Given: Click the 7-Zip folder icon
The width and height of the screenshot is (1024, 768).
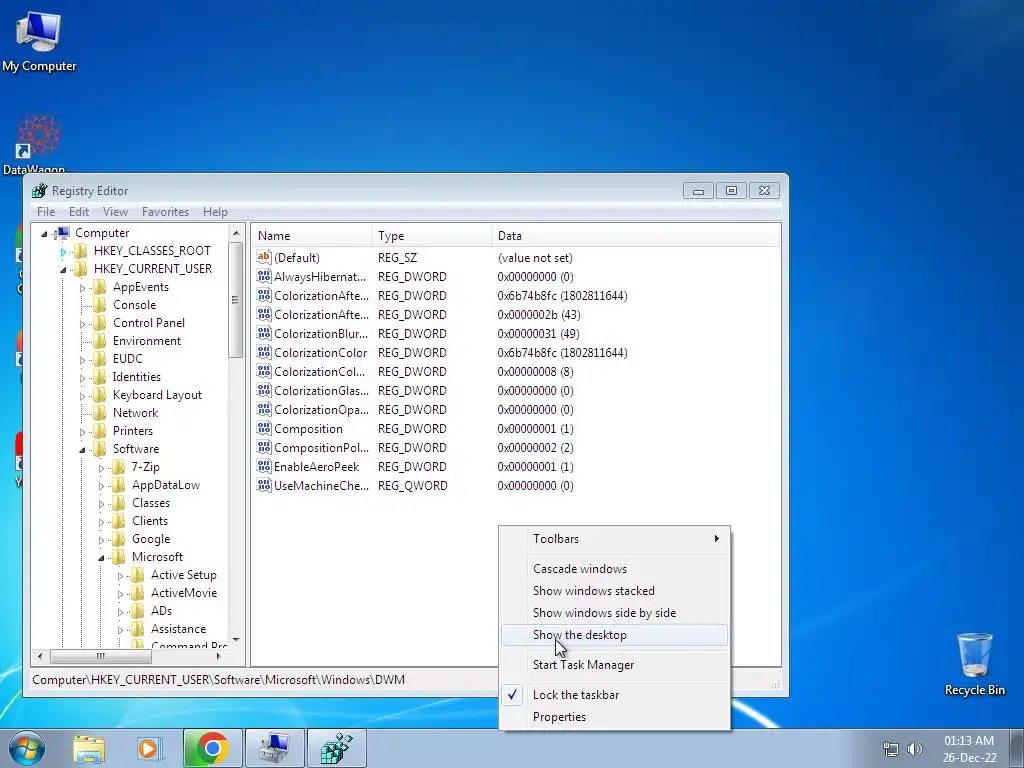Looking at the screenshot, I should (118, 467).
